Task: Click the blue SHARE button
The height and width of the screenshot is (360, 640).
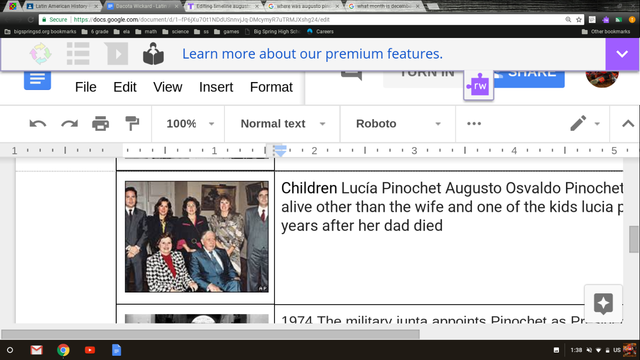Action: coord(529,79)
